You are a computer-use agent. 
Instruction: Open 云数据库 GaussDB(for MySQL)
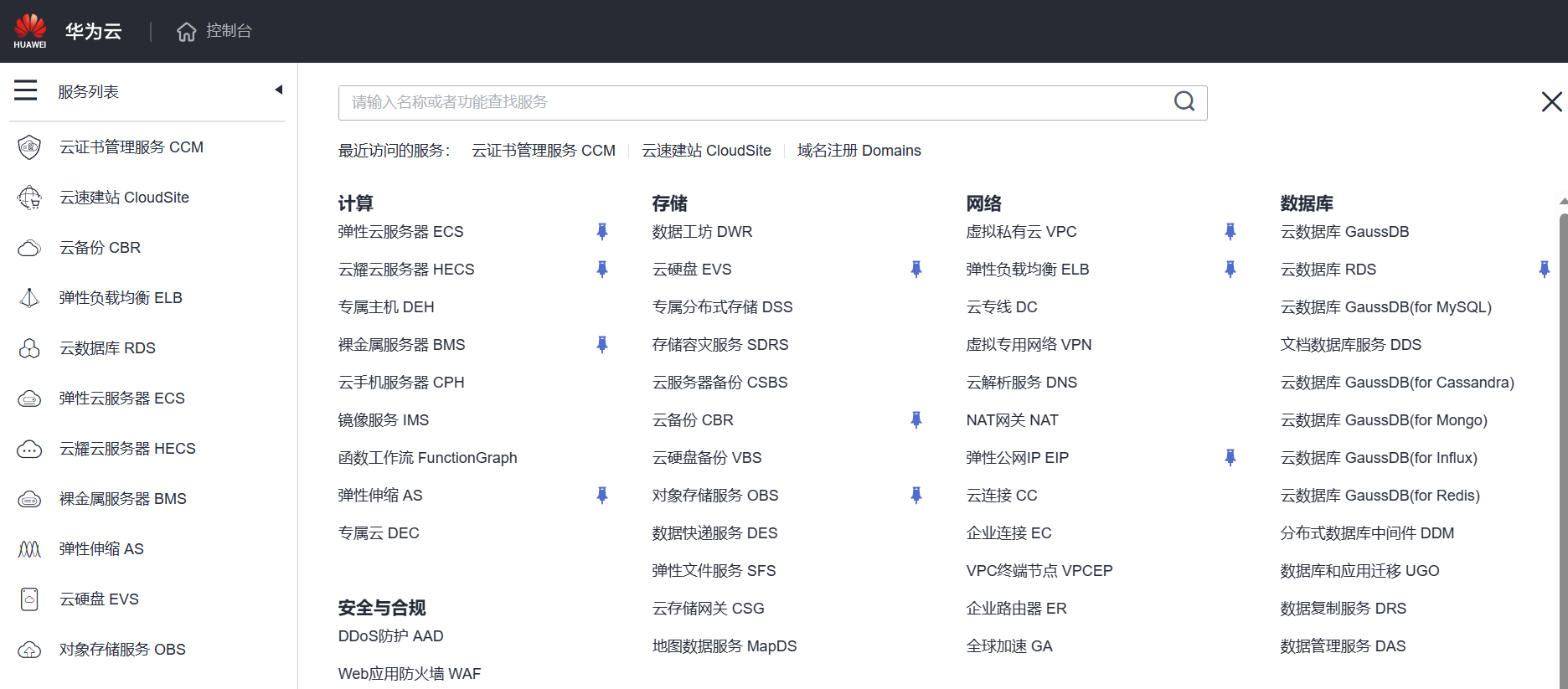pyautogui.click(x=1386, y=307)
